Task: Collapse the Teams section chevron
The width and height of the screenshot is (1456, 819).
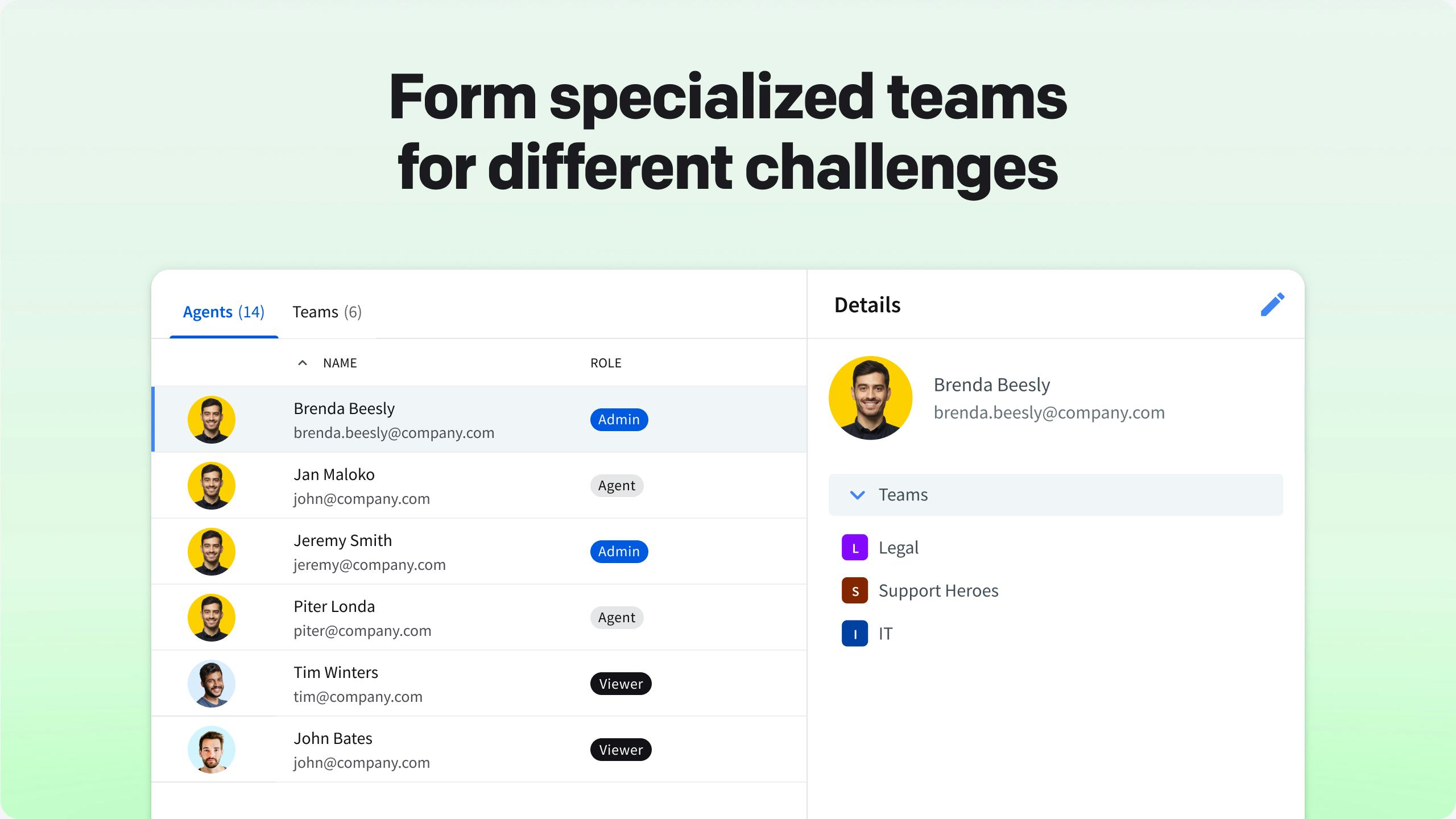Action: click(857, 495)
